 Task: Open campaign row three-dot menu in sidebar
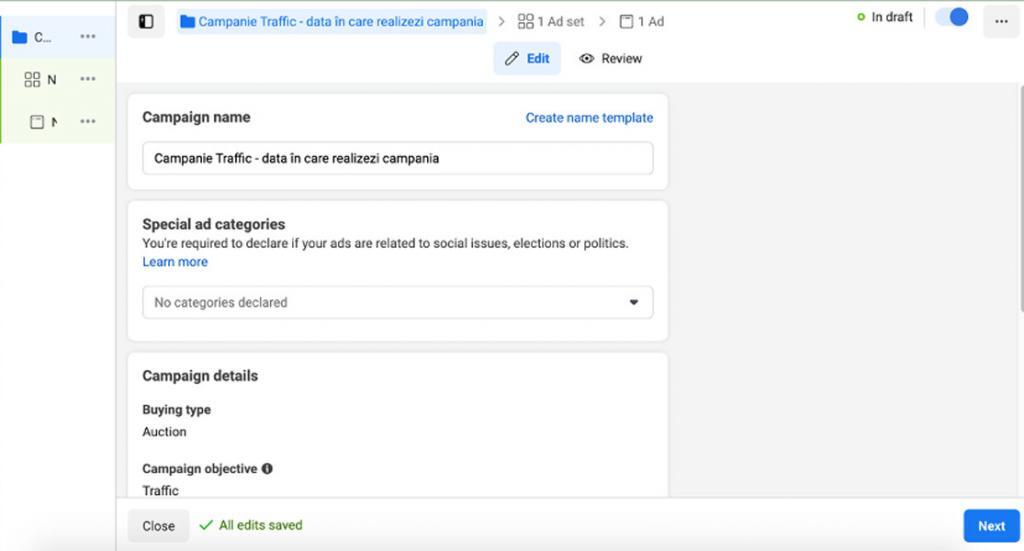tap(88, 37)
